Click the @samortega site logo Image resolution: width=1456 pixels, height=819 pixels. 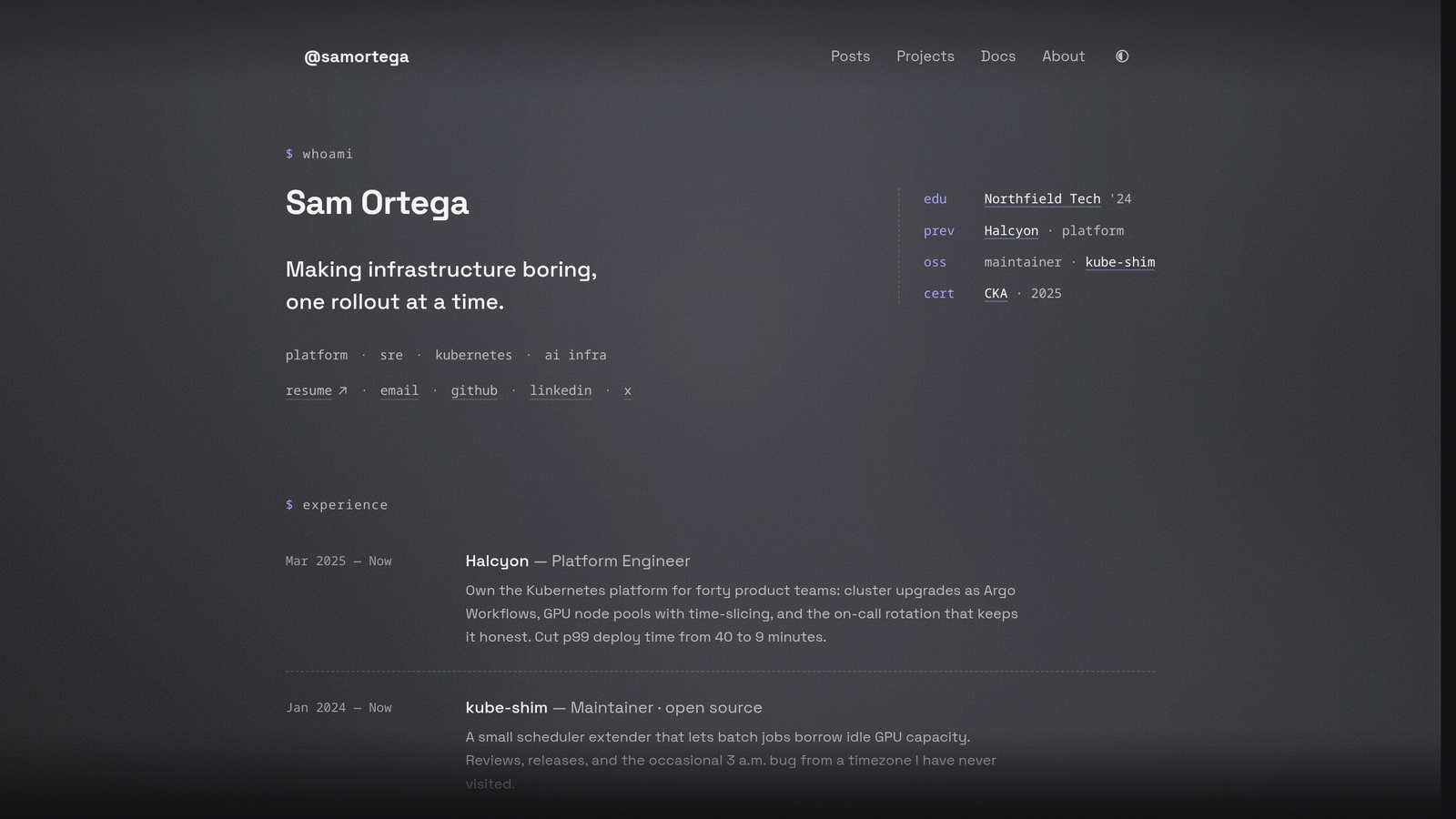pos(356,56)
